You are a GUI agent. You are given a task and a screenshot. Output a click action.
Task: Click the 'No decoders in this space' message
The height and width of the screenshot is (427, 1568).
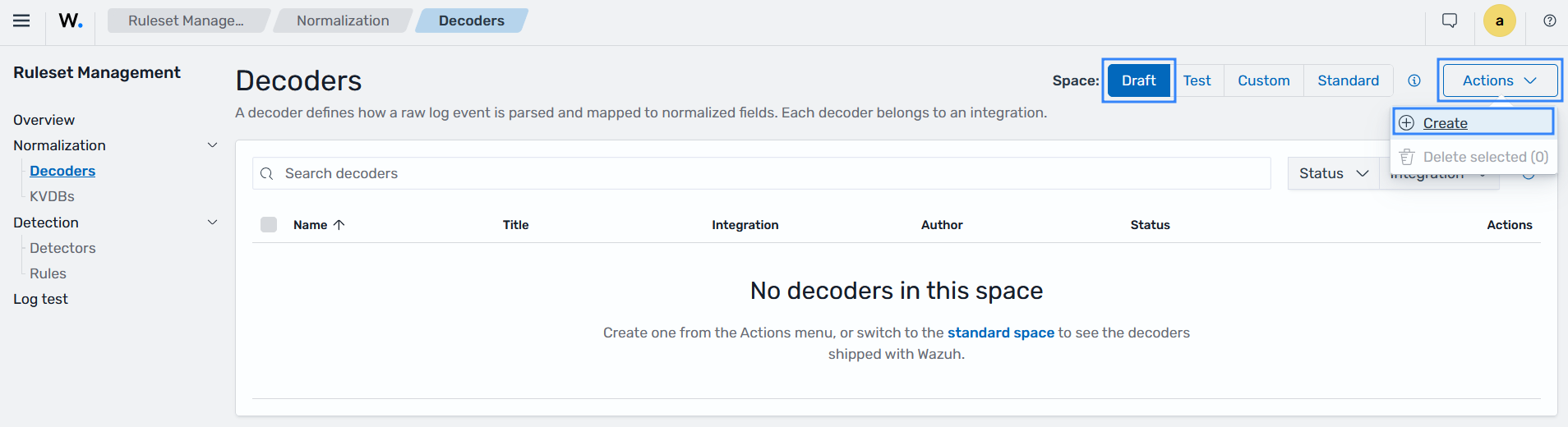(x=896, y=291)
